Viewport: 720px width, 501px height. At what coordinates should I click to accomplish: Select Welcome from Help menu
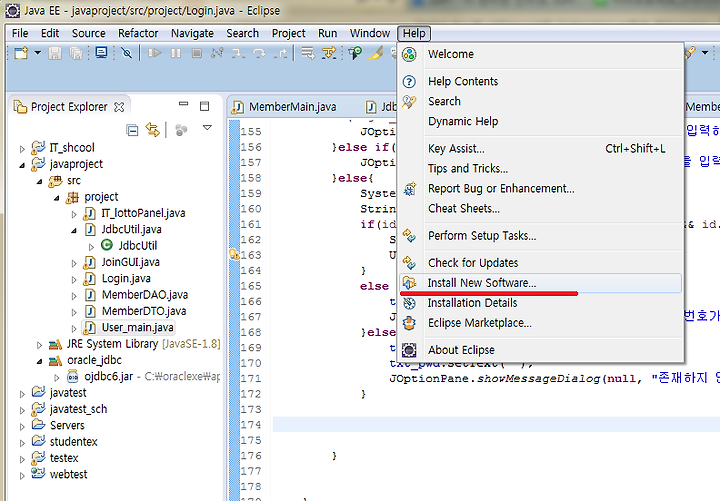[541, 54]
